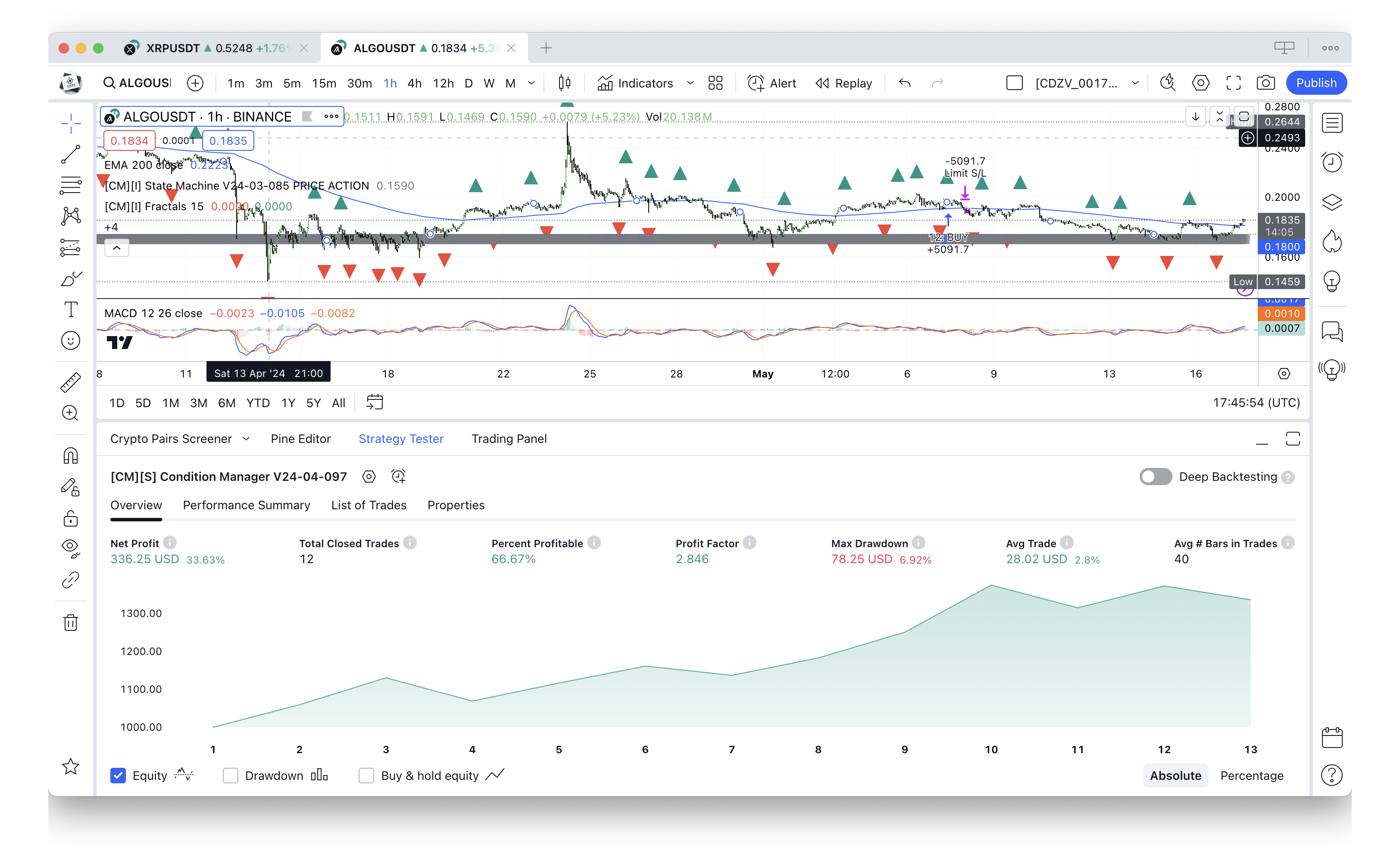This screenshot has width=1400, height=860.
Task: Select the crosshair cursor tool
Action: [71, 123]
